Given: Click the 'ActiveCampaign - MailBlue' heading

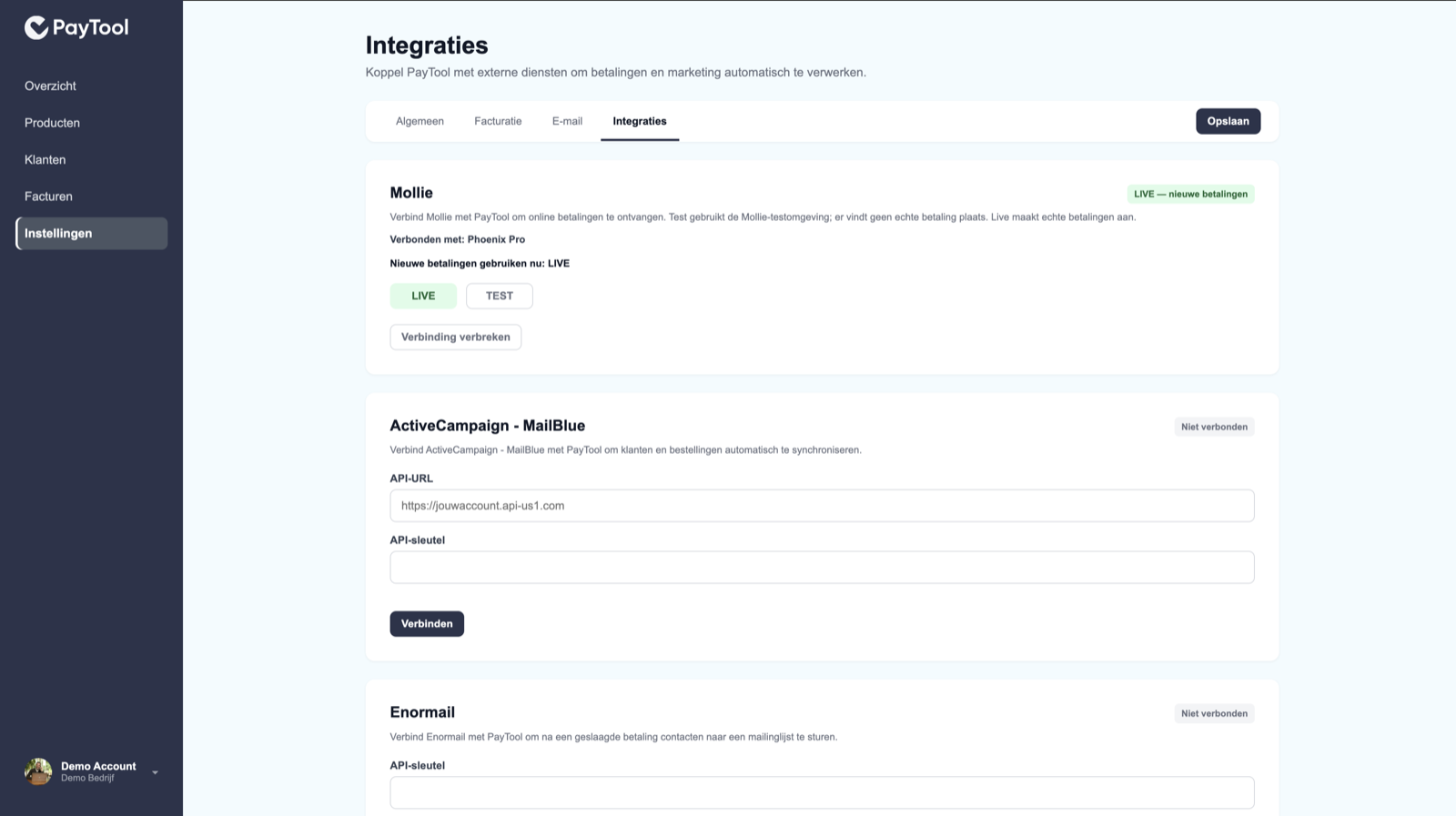Looking at the screenshot, I should [488, 426].
